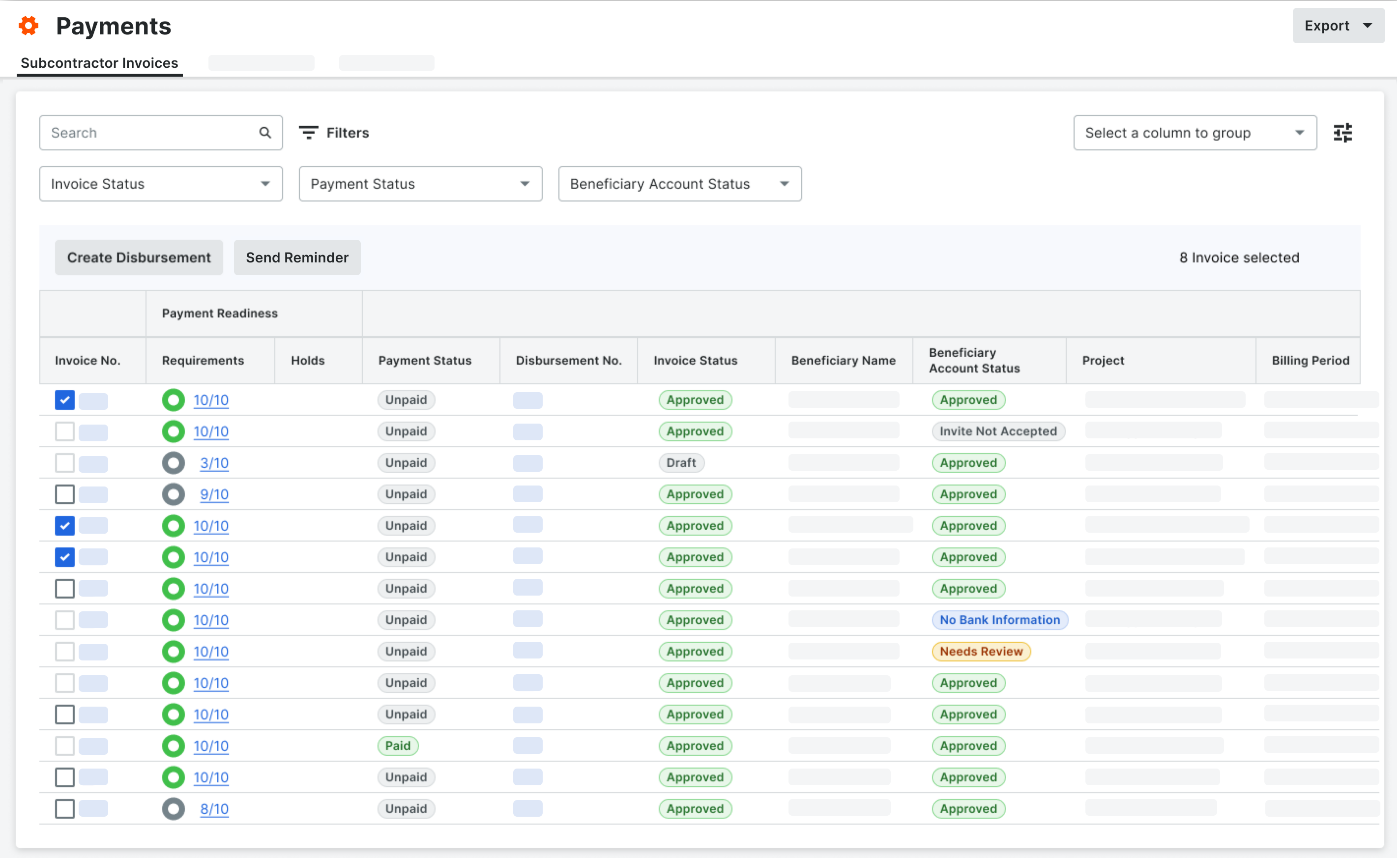Click the Send Reminder button

298,258
